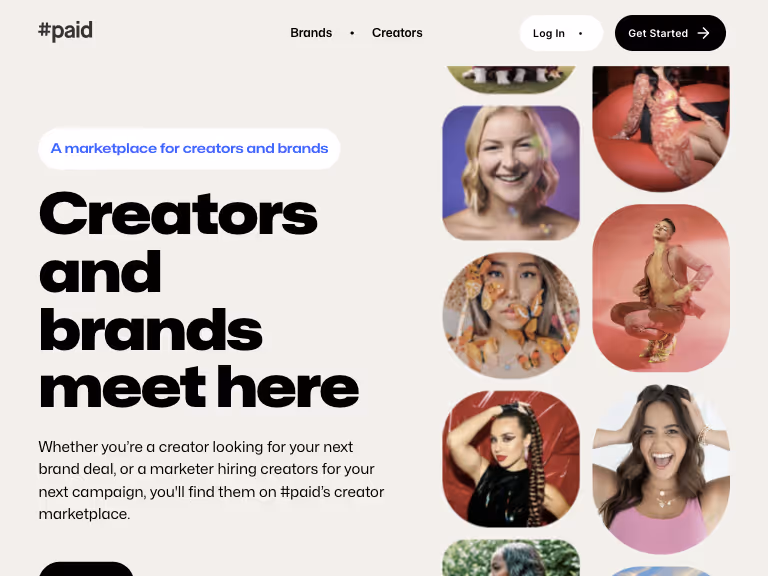Viewport: 768px width, 576px height.
Task: Select the man crouching on pink backdrop
Action: (661, 288)
